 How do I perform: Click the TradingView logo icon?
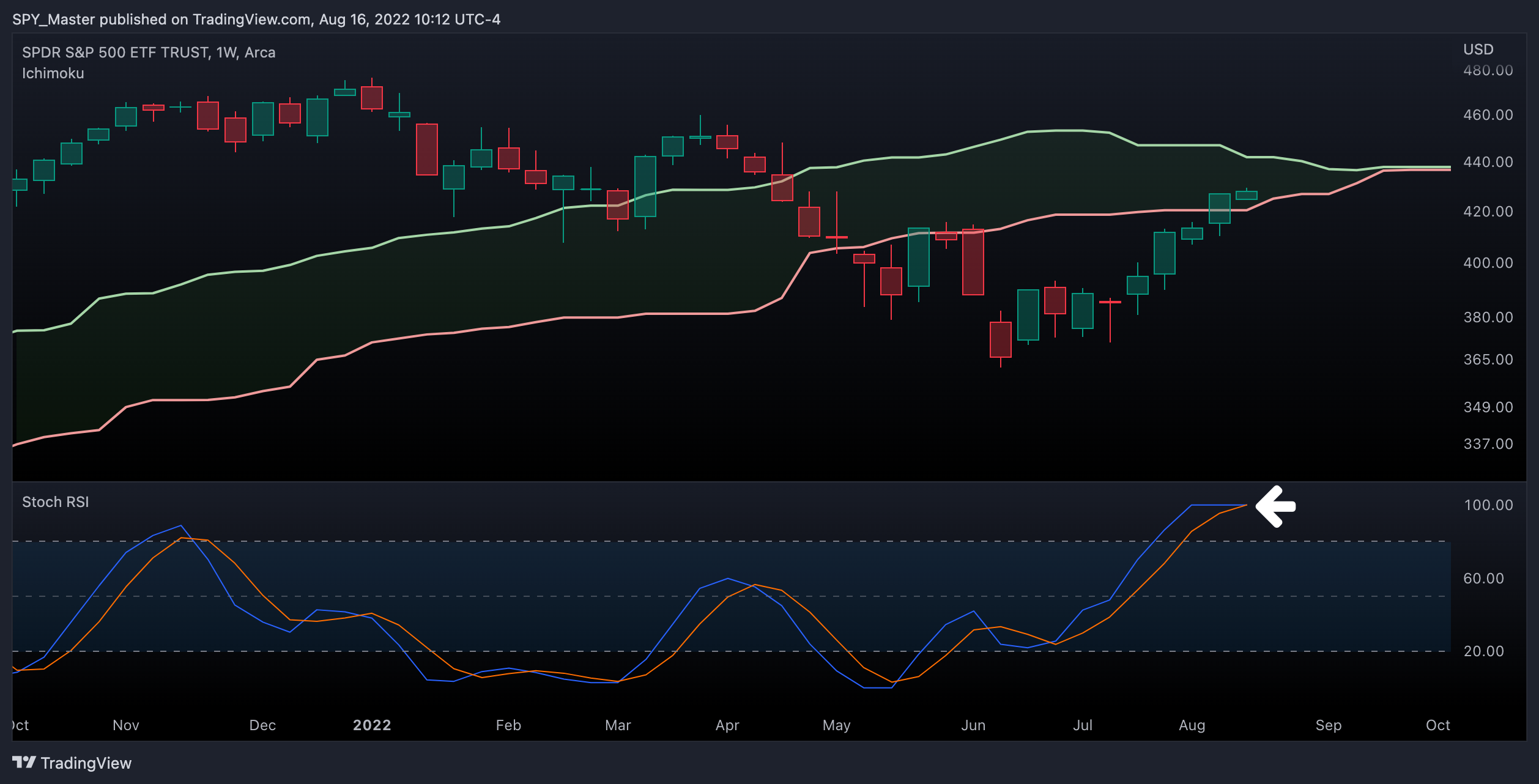24,763
